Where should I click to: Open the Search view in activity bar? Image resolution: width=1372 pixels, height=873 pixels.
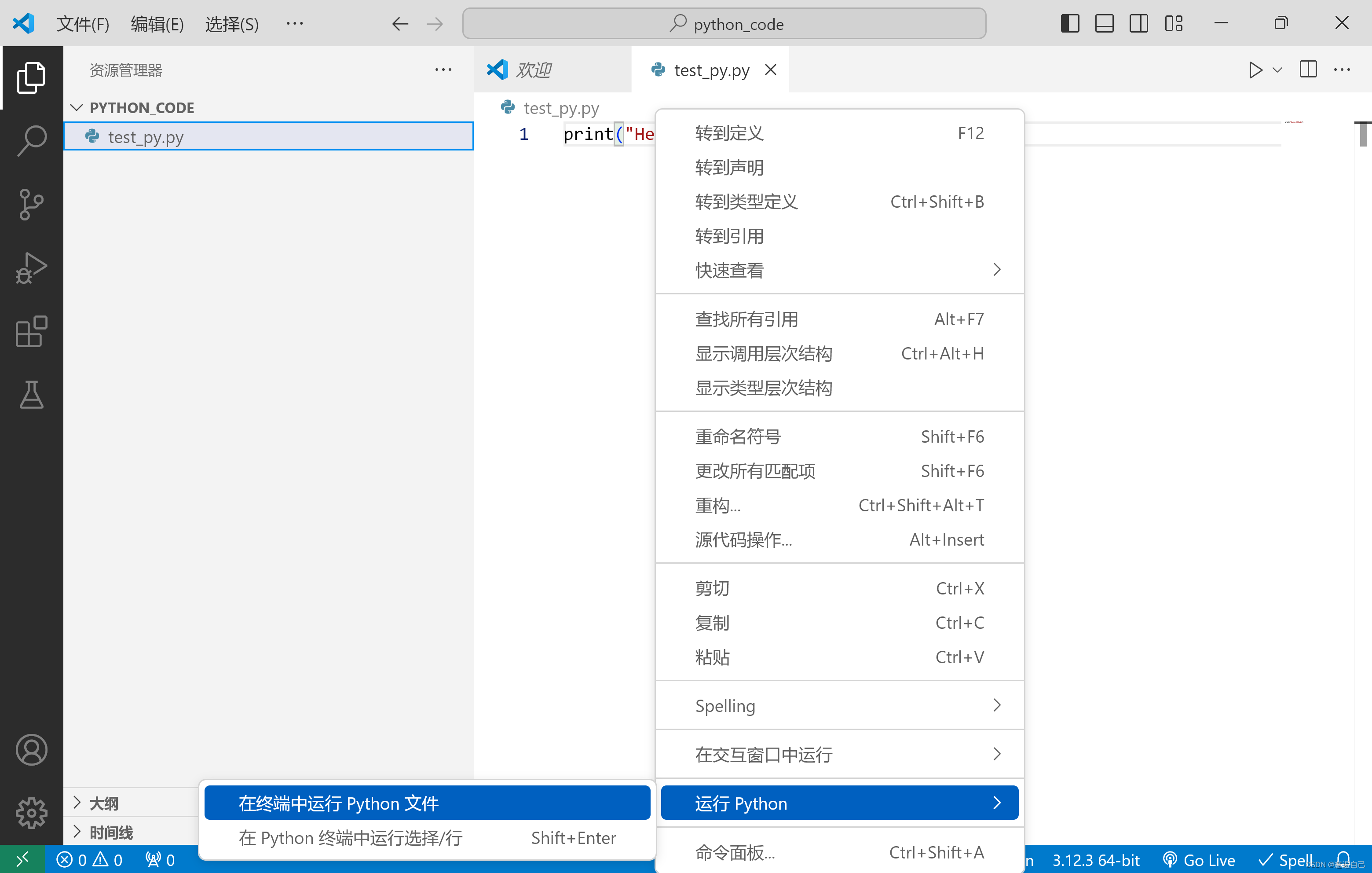point(31,140)
